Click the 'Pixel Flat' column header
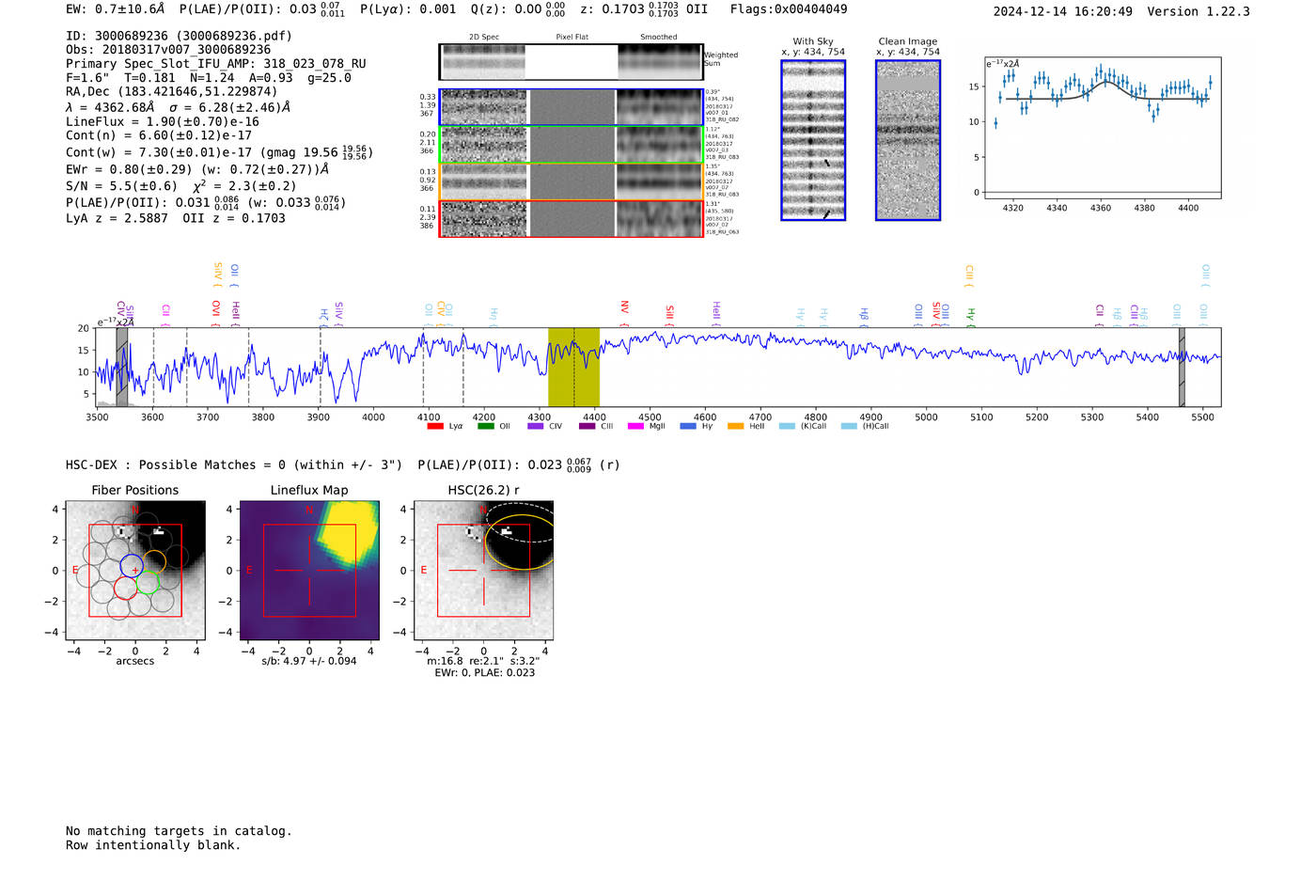 click(x=572, y=38)
